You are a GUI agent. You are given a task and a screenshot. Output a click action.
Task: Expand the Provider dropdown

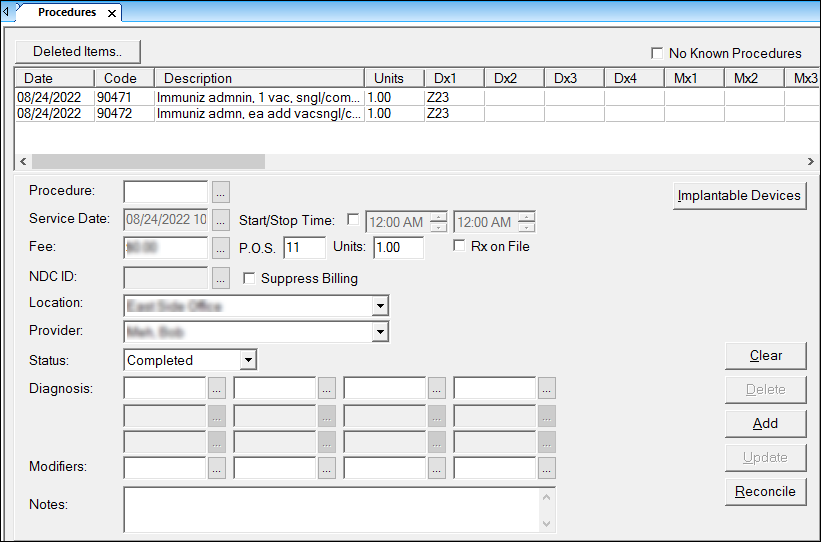[x=380, y=331]
